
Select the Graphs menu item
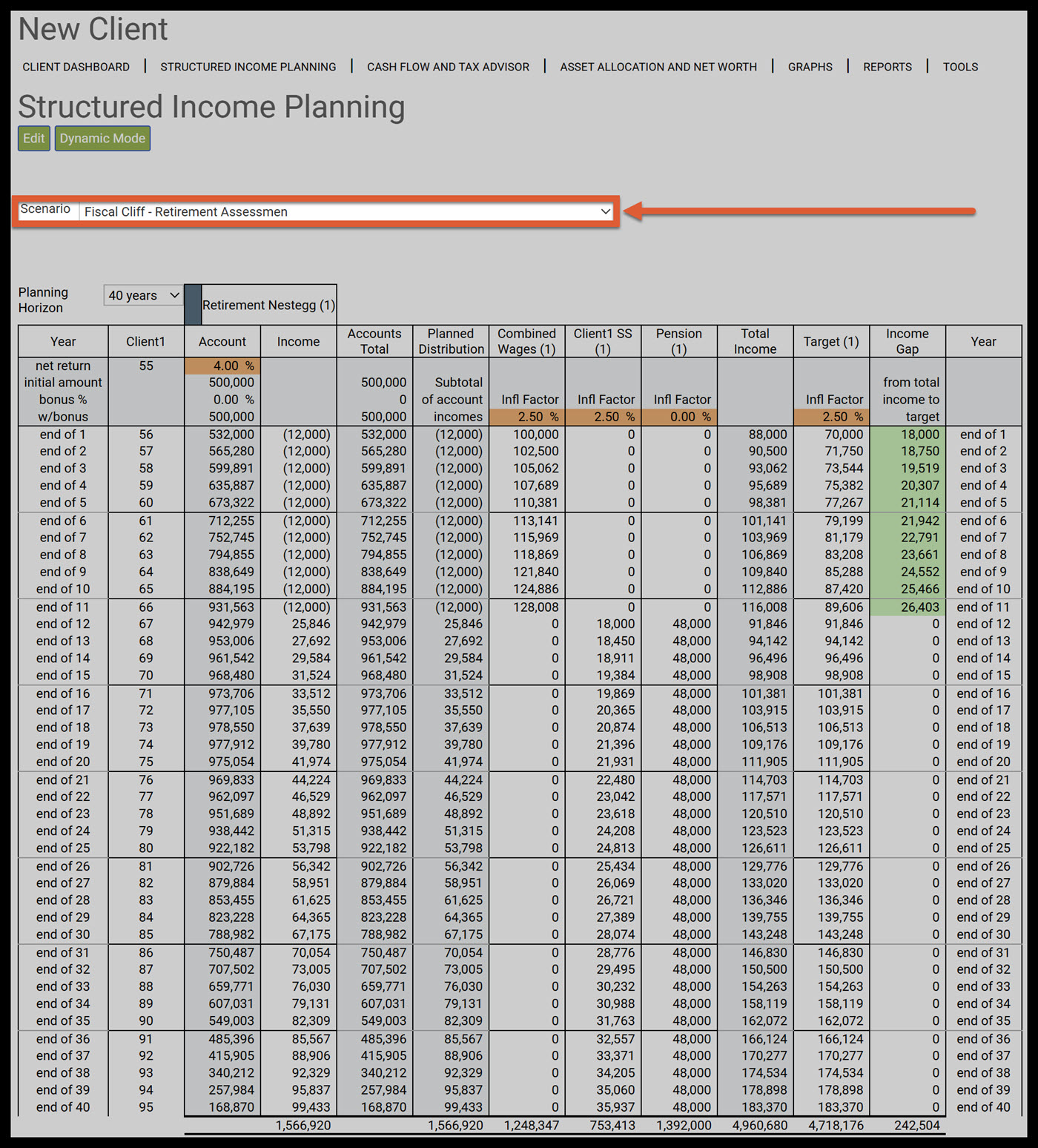[x=810, y=67]
